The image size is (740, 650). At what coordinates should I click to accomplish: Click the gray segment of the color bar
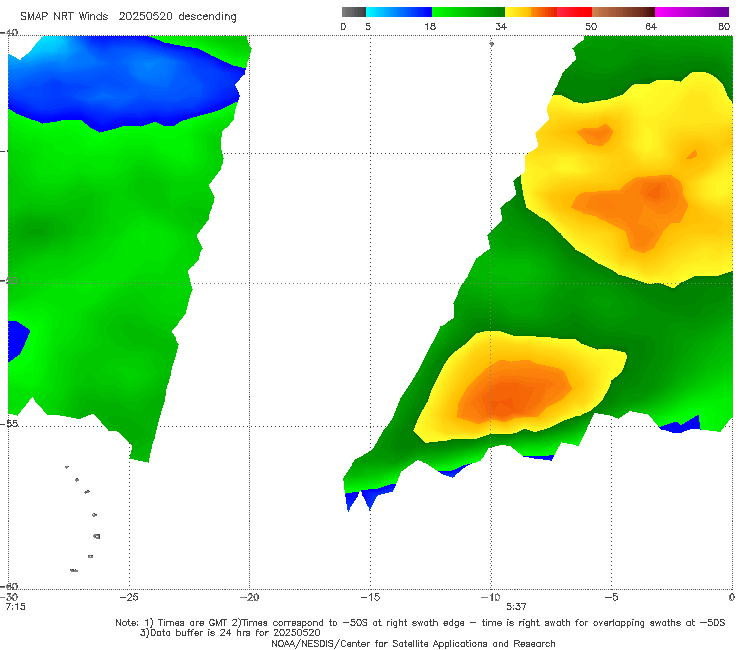(x=354, y=12)
